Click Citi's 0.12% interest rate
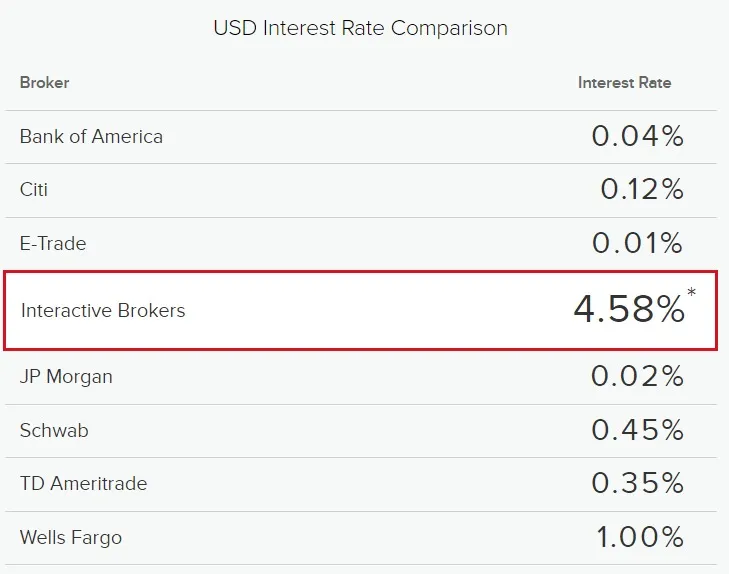Screen dimensions: 729x574 pos(642,190)
